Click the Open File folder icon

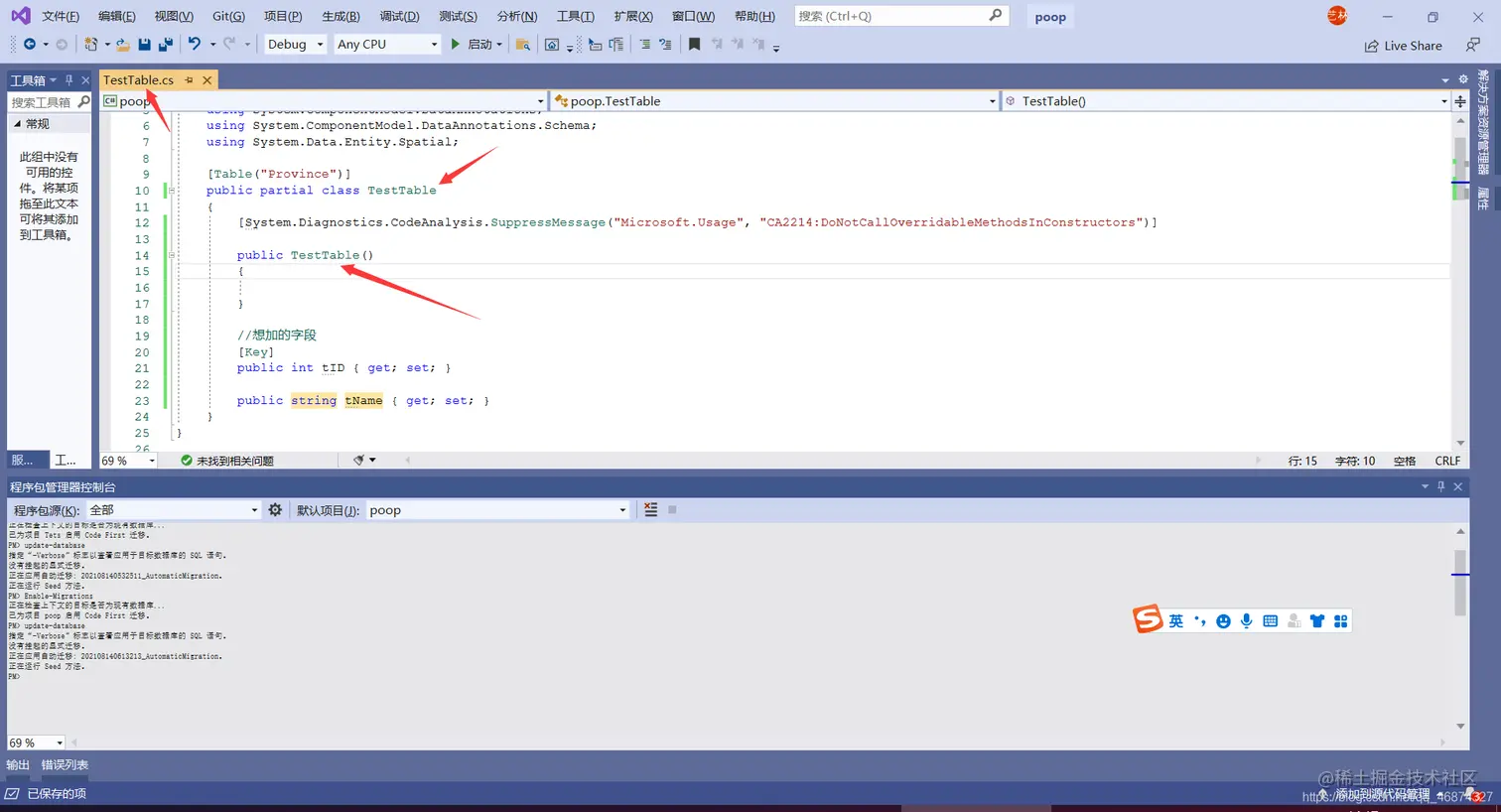(x=122, y=44)
